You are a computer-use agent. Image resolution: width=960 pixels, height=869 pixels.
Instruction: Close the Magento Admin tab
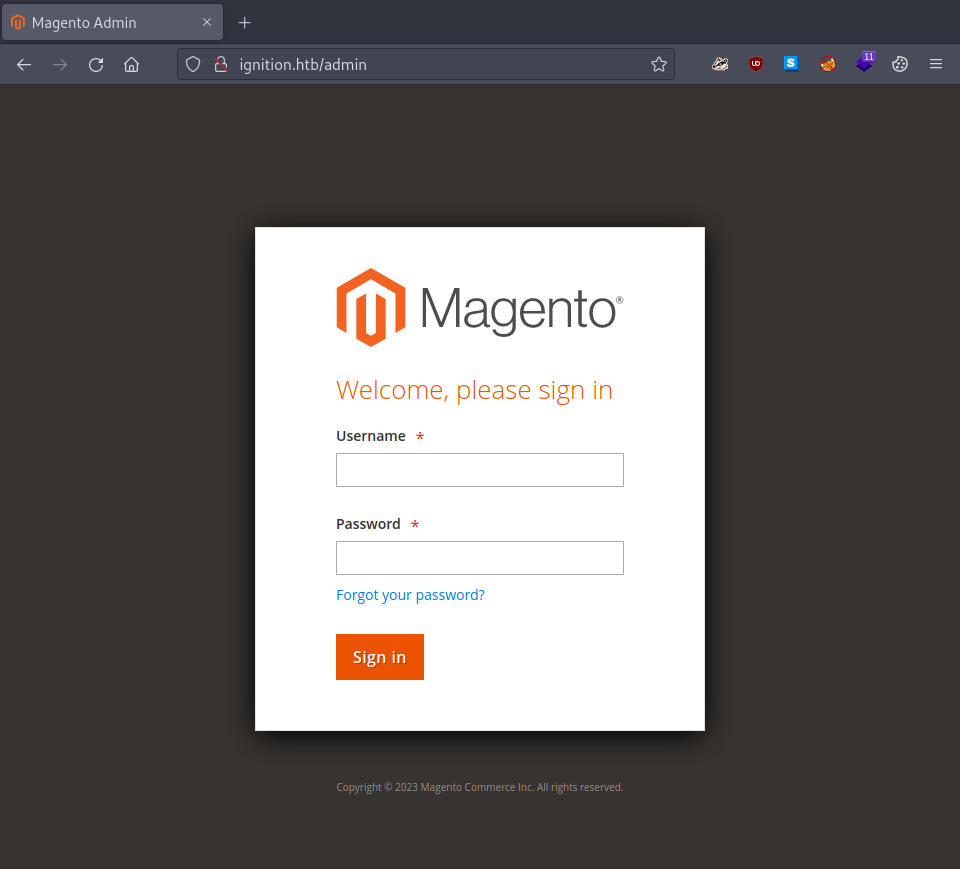(207, 22)
